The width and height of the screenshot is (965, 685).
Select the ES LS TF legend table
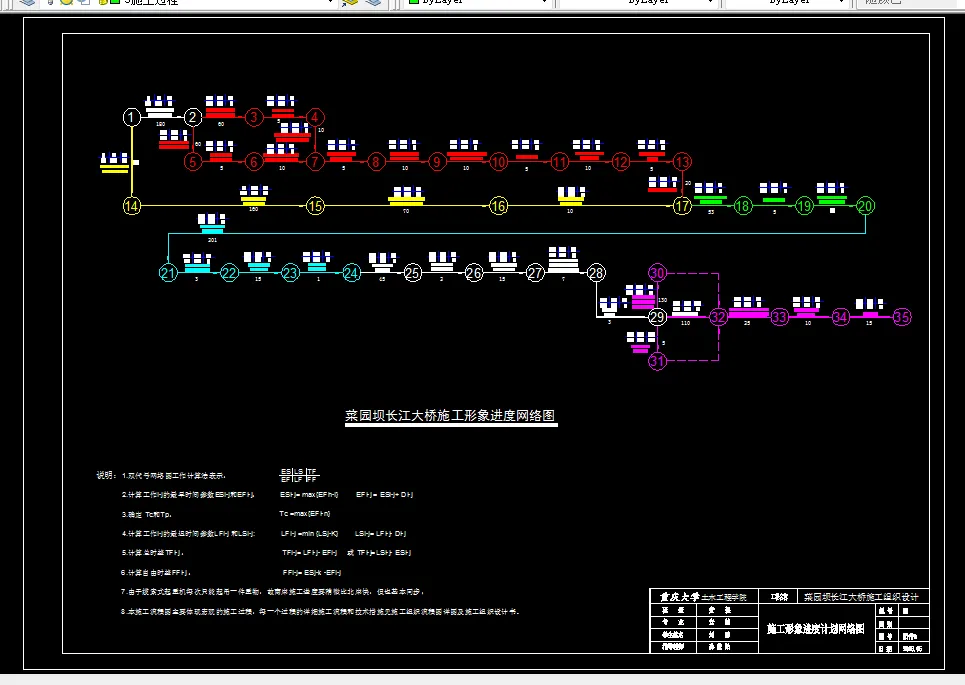click(x=299, y=475)
